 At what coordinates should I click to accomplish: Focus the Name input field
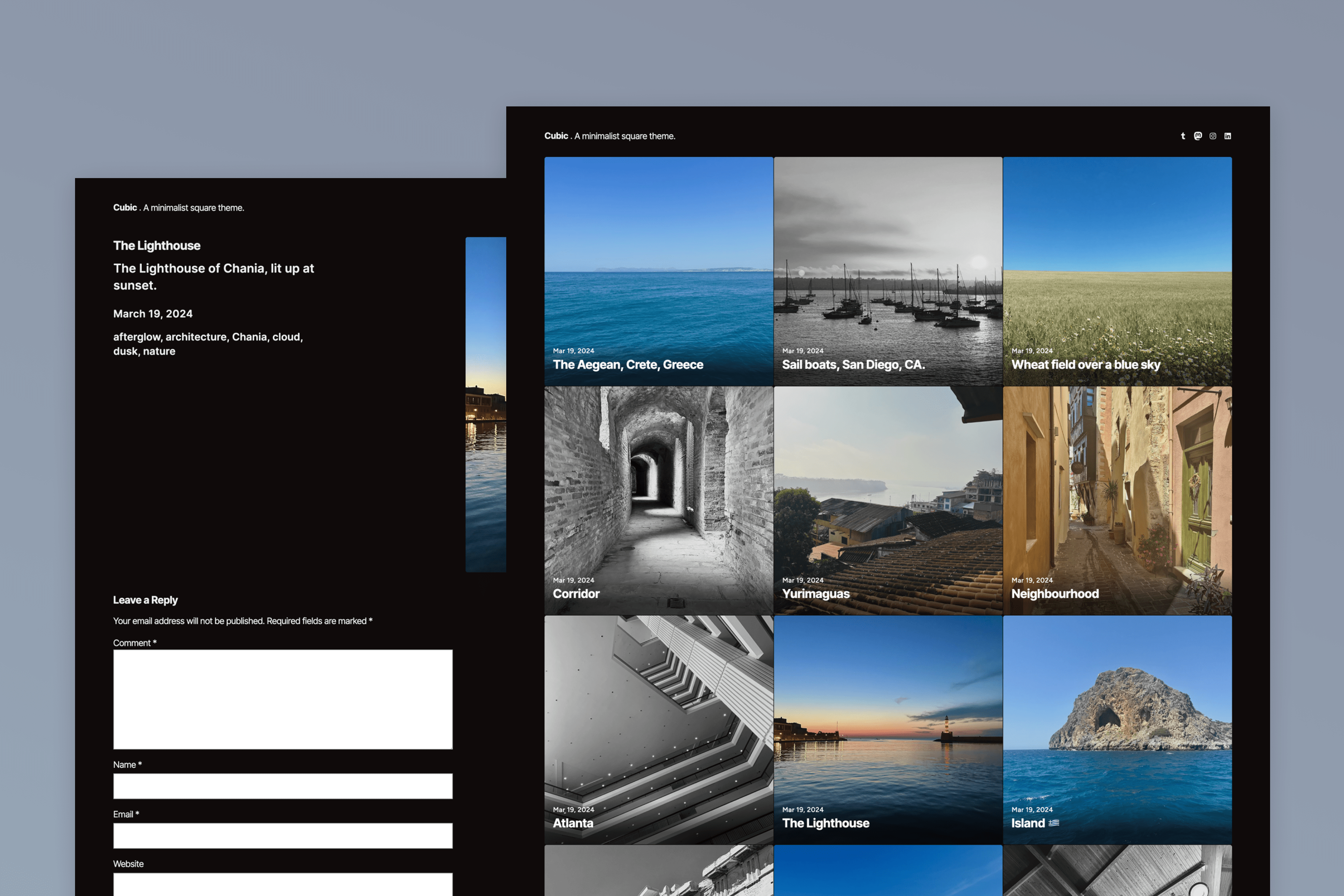point(283,786)
